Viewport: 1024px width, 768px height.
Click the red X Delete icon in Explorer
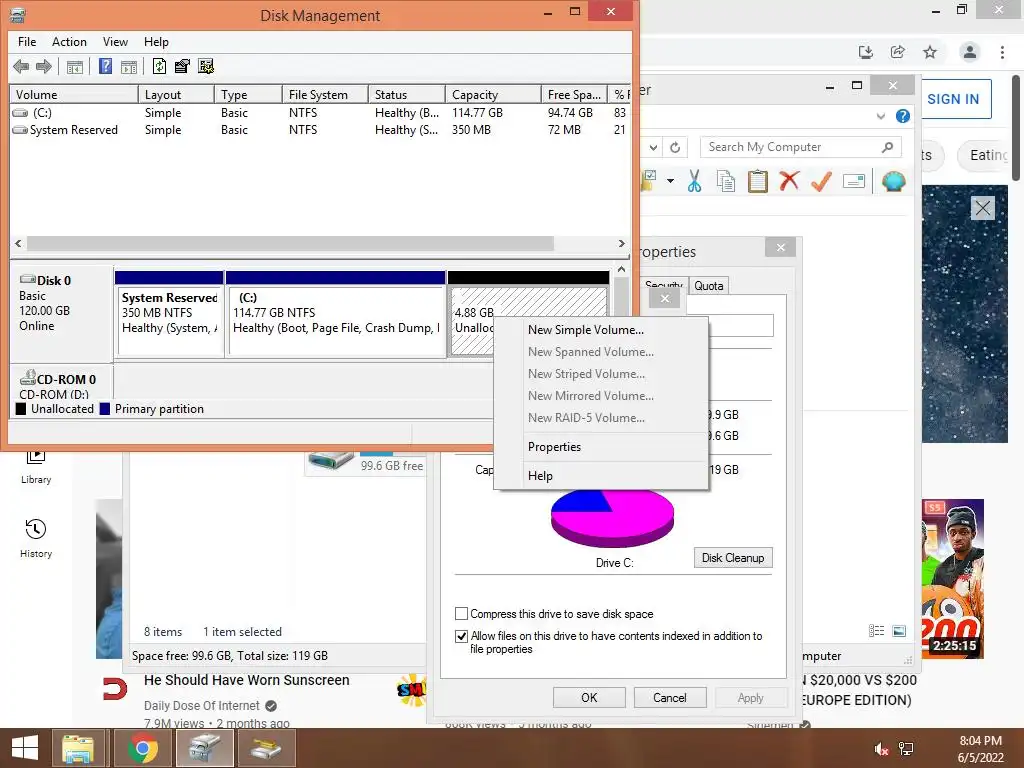tap(789, 180)
